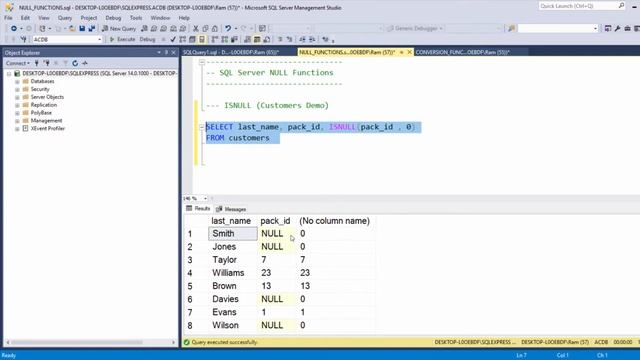This screenshot has height=360, width=640.
Task: Click the Paste icon in toolbar
Action: pos(215,29)
